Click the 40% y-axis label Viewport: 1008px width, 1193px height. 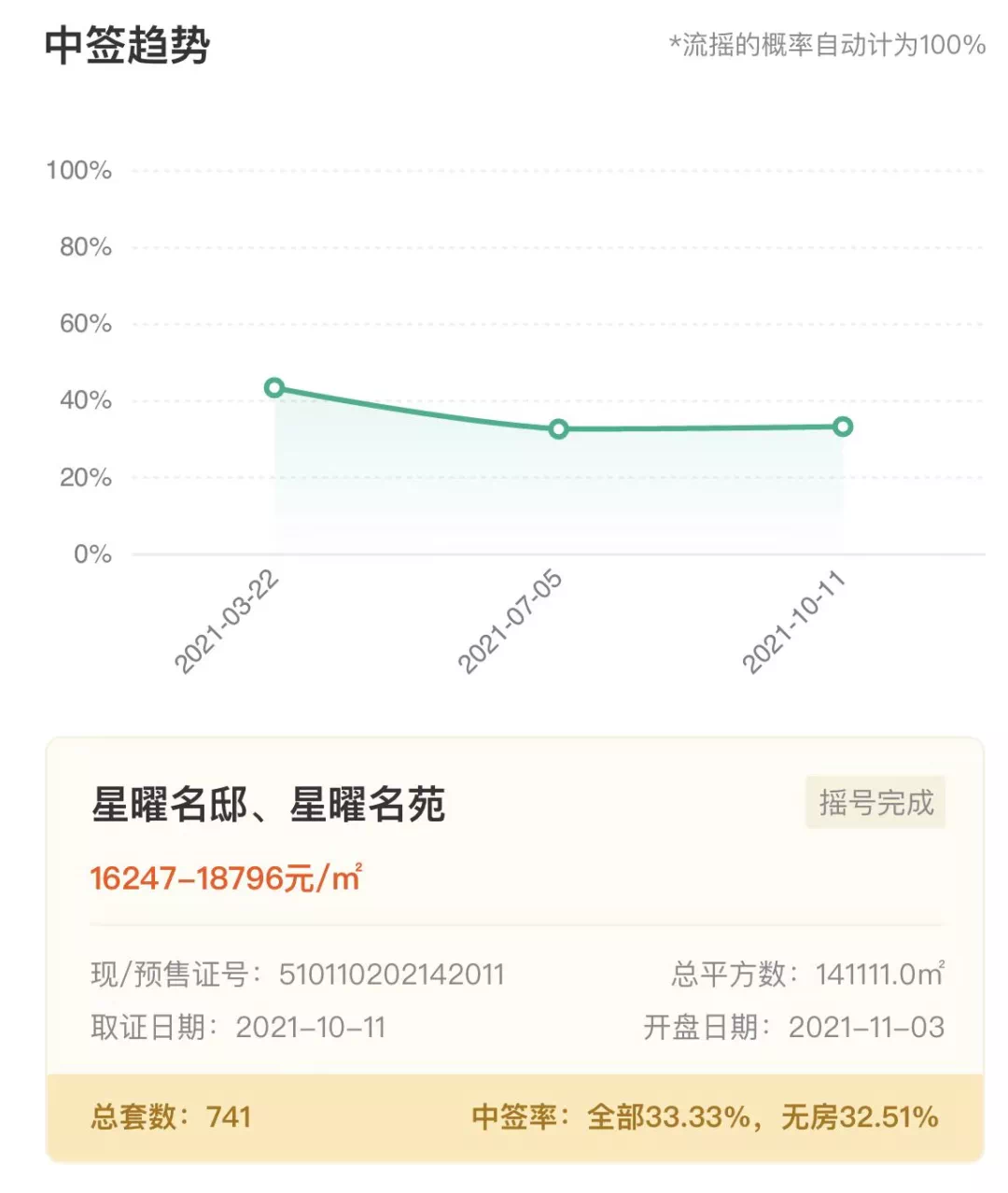coord(85,400)
